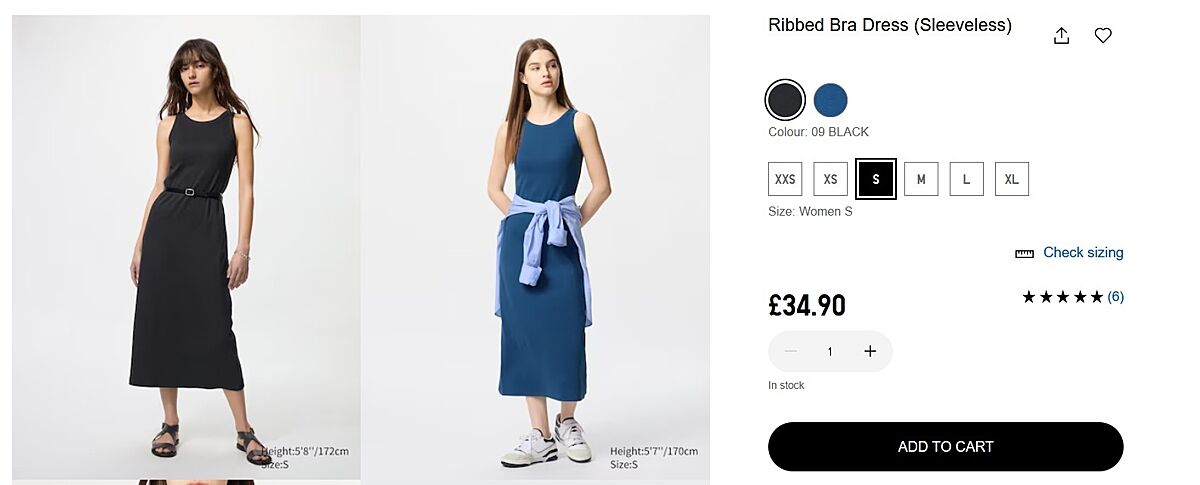This screenshot has width=1200, height=485.
Task: Choose size S option
Action: (876, 179)
